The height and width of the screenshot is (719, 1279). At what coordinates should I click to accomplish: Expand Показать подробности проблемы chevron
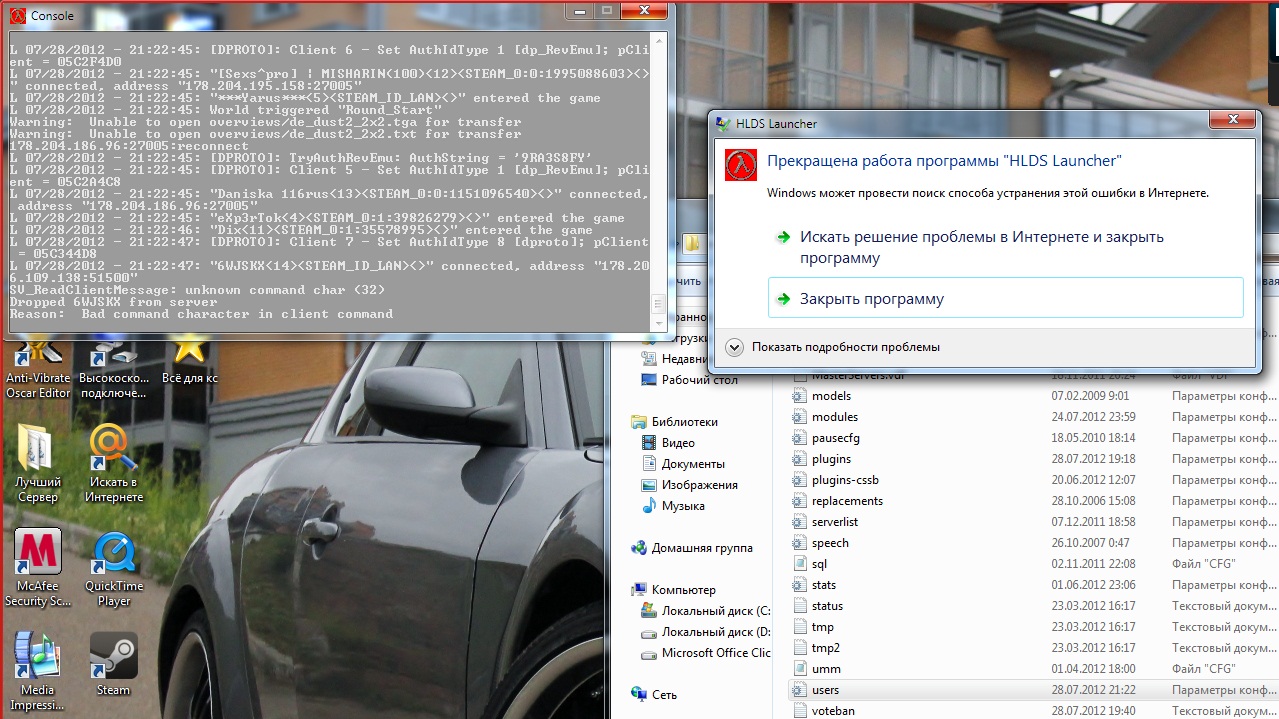click(x=735, y=347)
